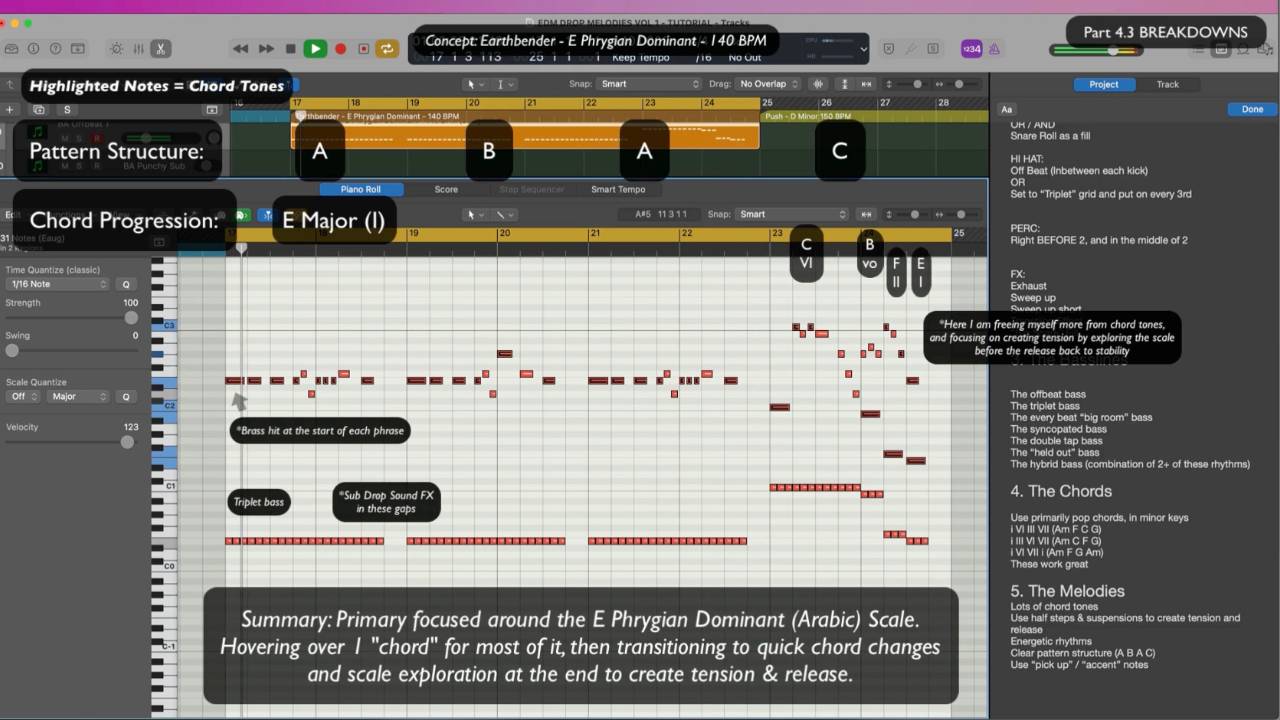Image resolution: width=1280 pixels, height=720 pixels.
Task: Toggle the Editors scissors icon
Action: coord(160,48)
